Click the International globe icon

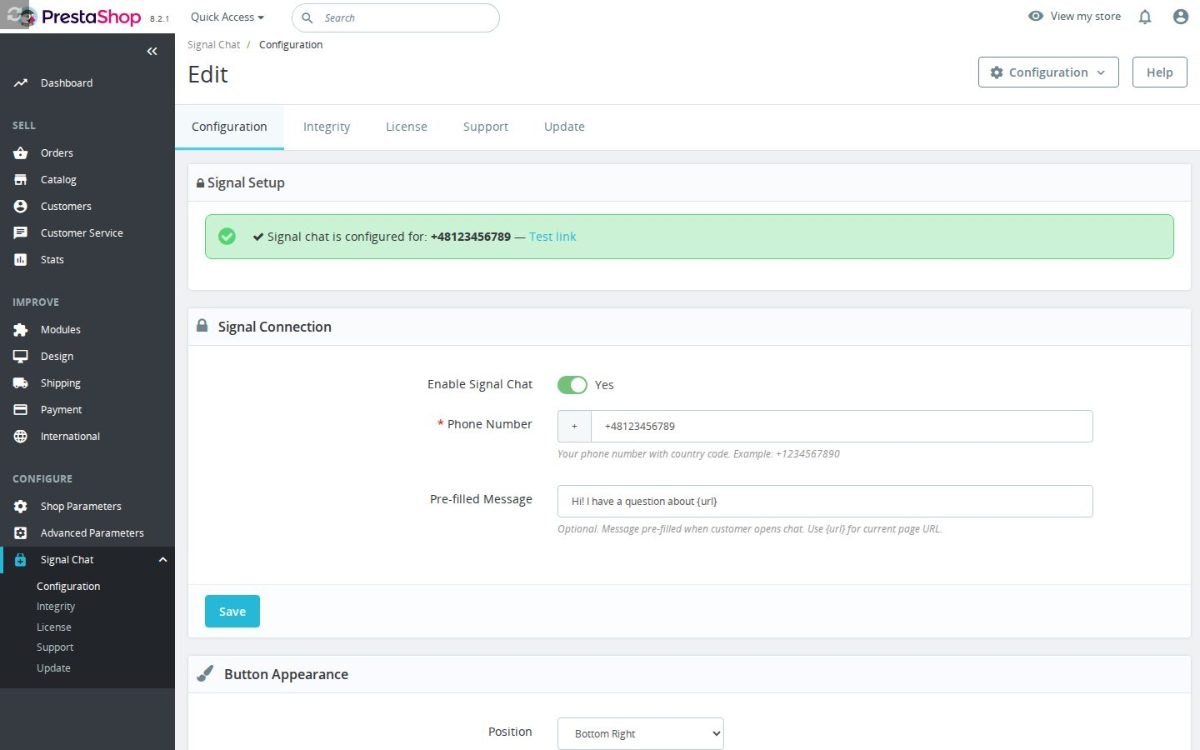coord(20,436)
